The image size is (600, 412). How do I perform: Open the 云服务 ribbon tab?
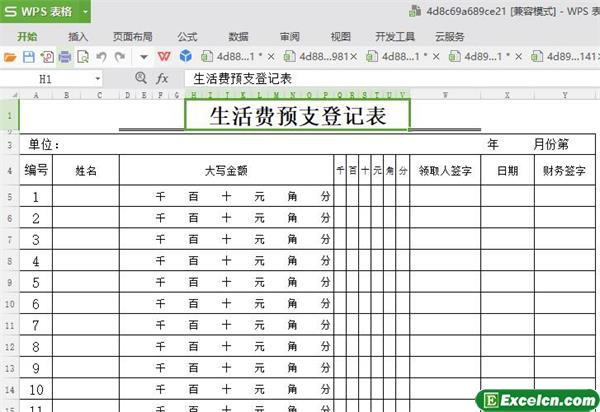pyautogui.click(x=450, y=37)
